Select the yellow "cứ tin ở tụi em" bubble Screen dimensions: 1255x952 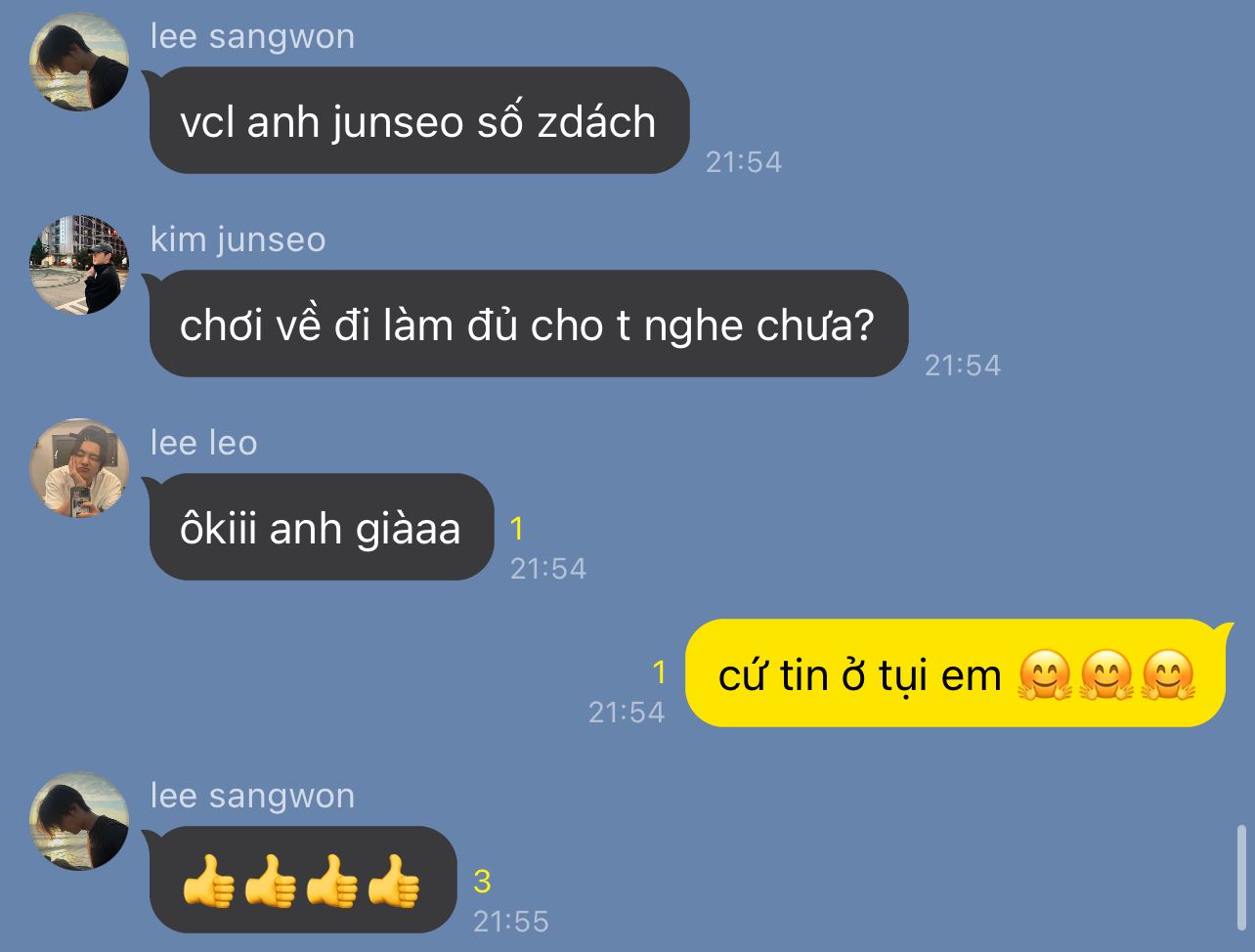pyautogui.click(x=960, y=673)
